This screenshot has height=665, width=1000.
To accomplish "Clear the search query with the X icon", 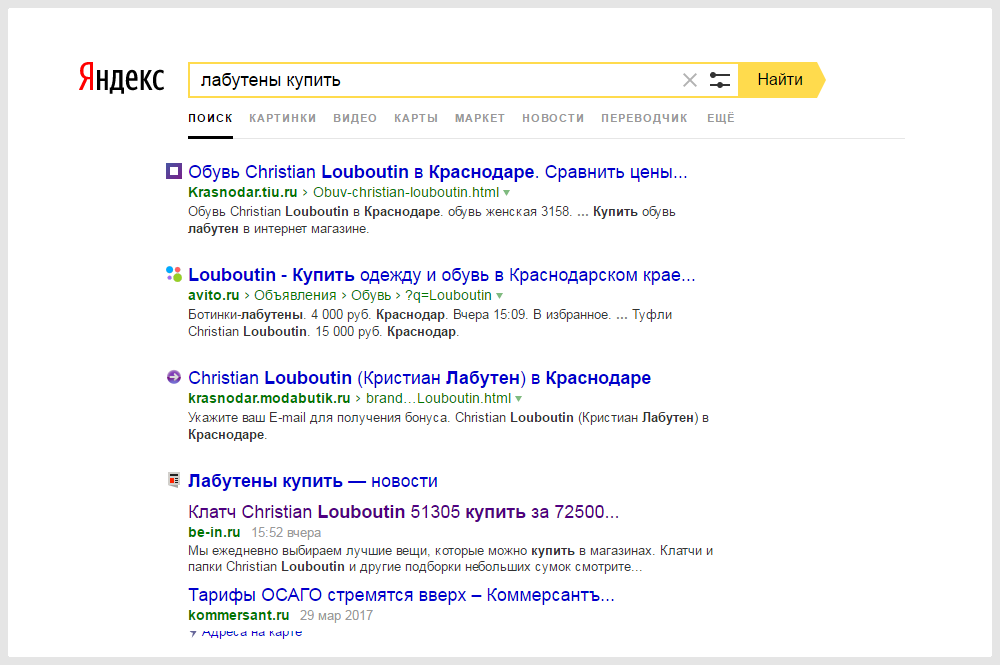I will 689,80.
